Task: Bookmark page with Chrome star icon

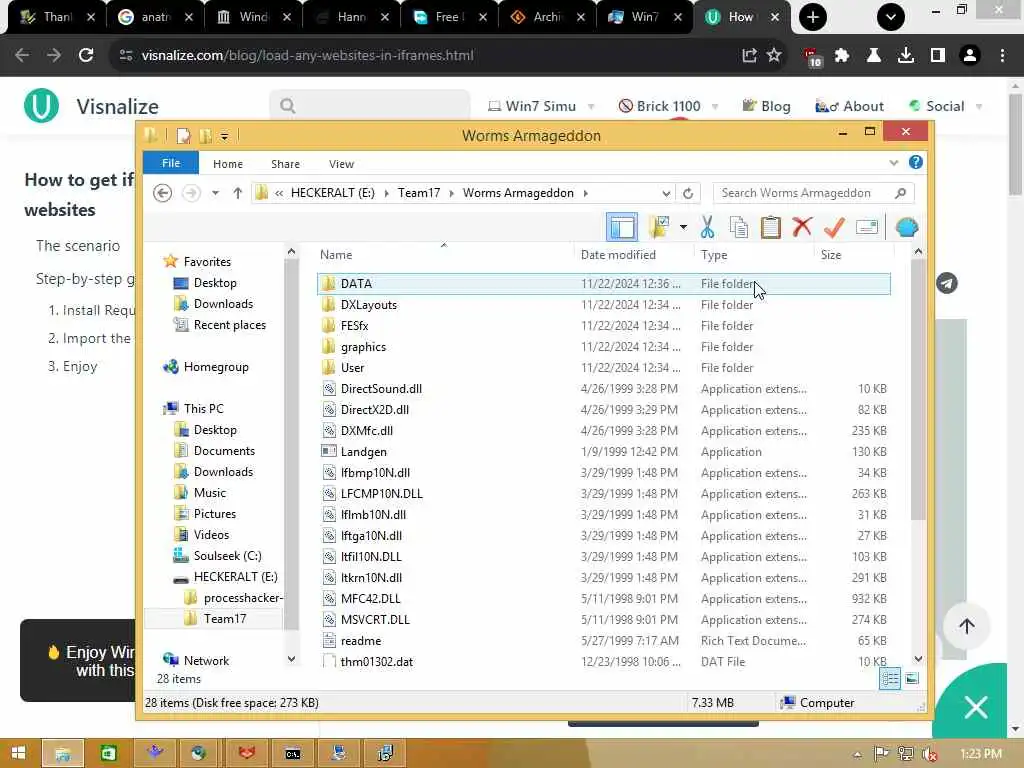Action: click(x=774, y=55)
